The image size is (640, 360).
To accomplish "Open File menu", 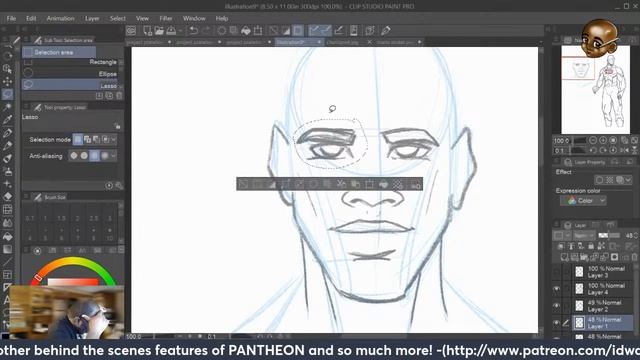I will 11,18.
